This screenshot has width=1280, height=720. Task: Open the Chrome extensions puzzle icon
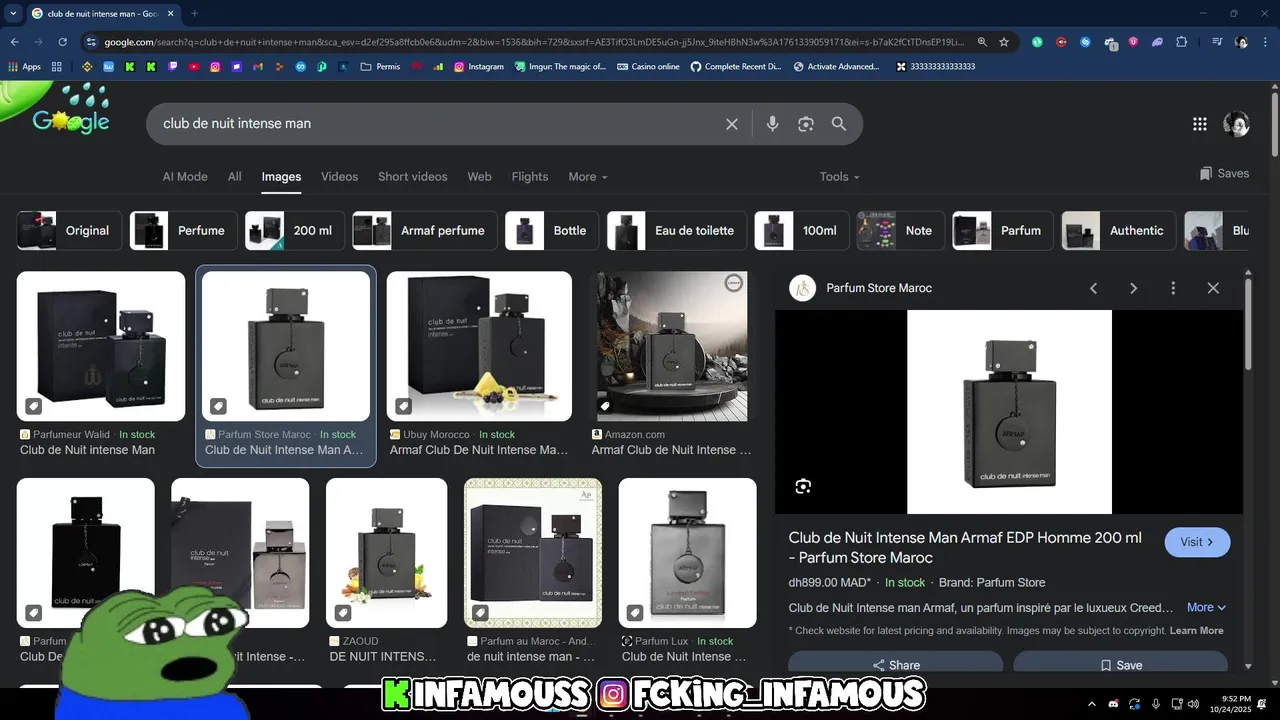1182,42
